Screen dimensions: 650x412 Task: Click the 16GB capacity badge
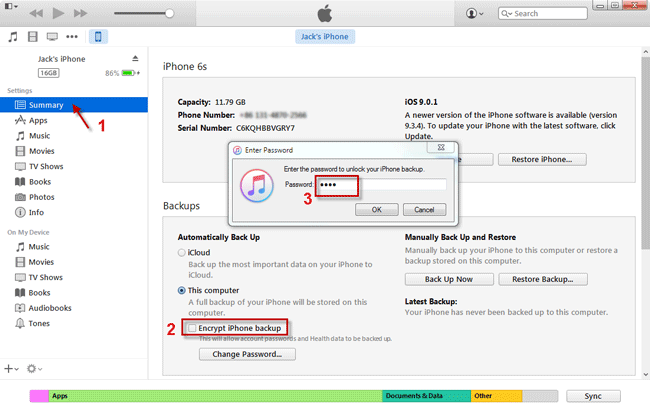[49, 73]
